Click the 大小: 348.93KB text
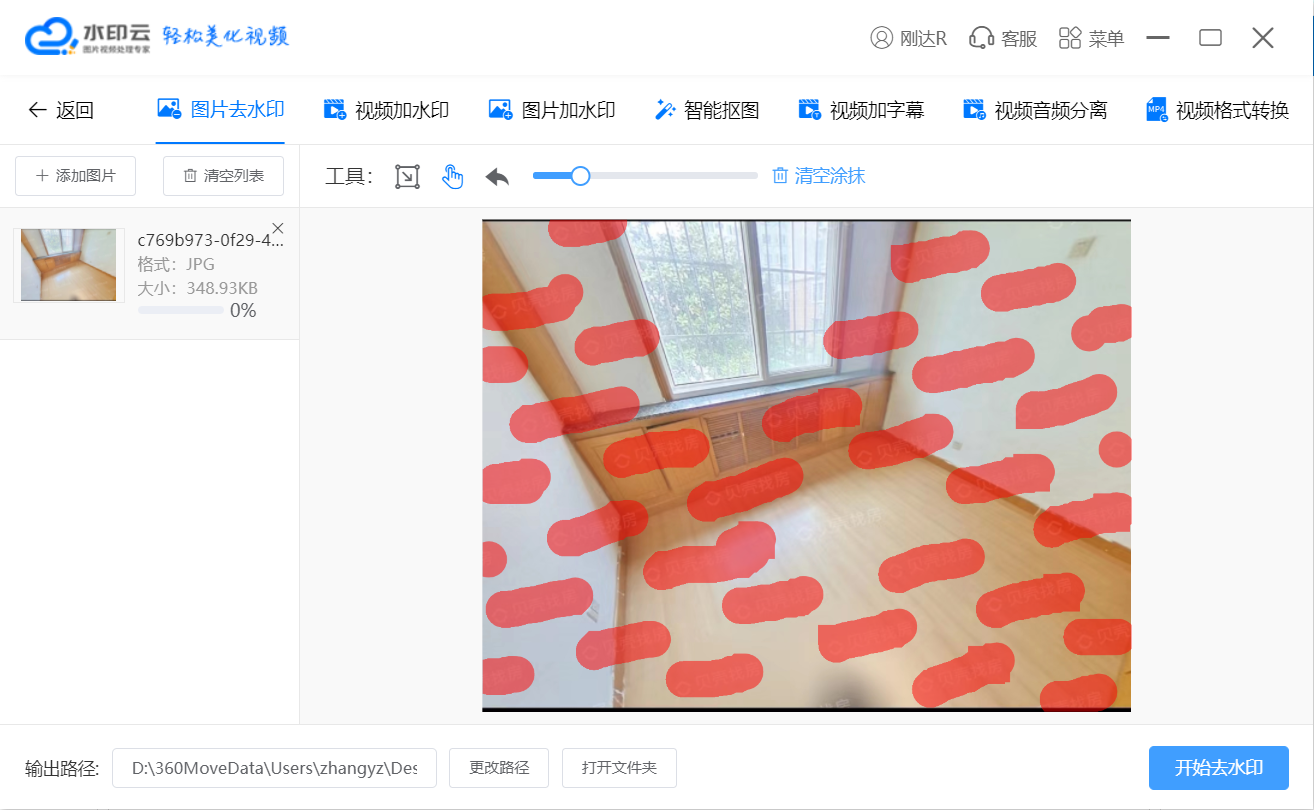The width and height of the screenshot is (1314, 810). coord(198,288)
